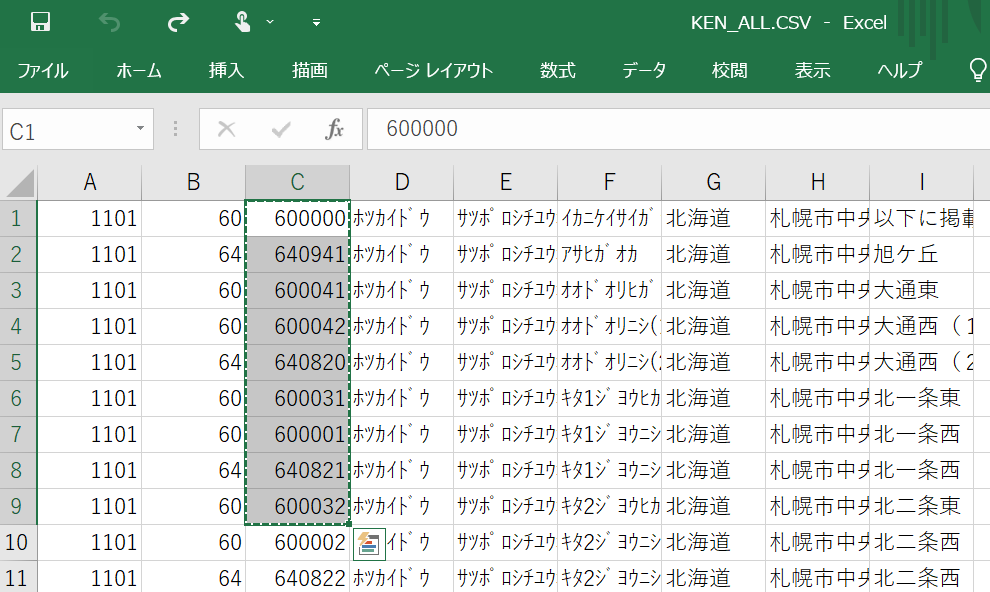The image size is (990, 592).
Task: Click cell A1 containing 1101
Action: [x=90, y=218]
